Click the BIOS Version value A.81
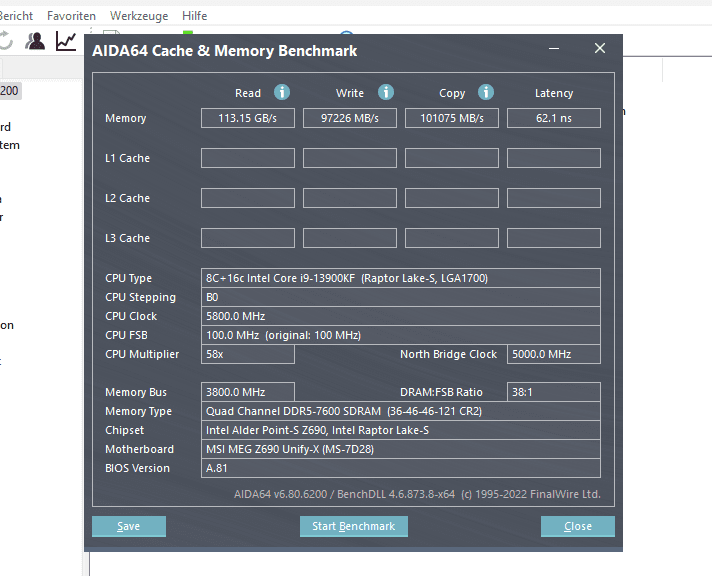 [x=400, y=468]
